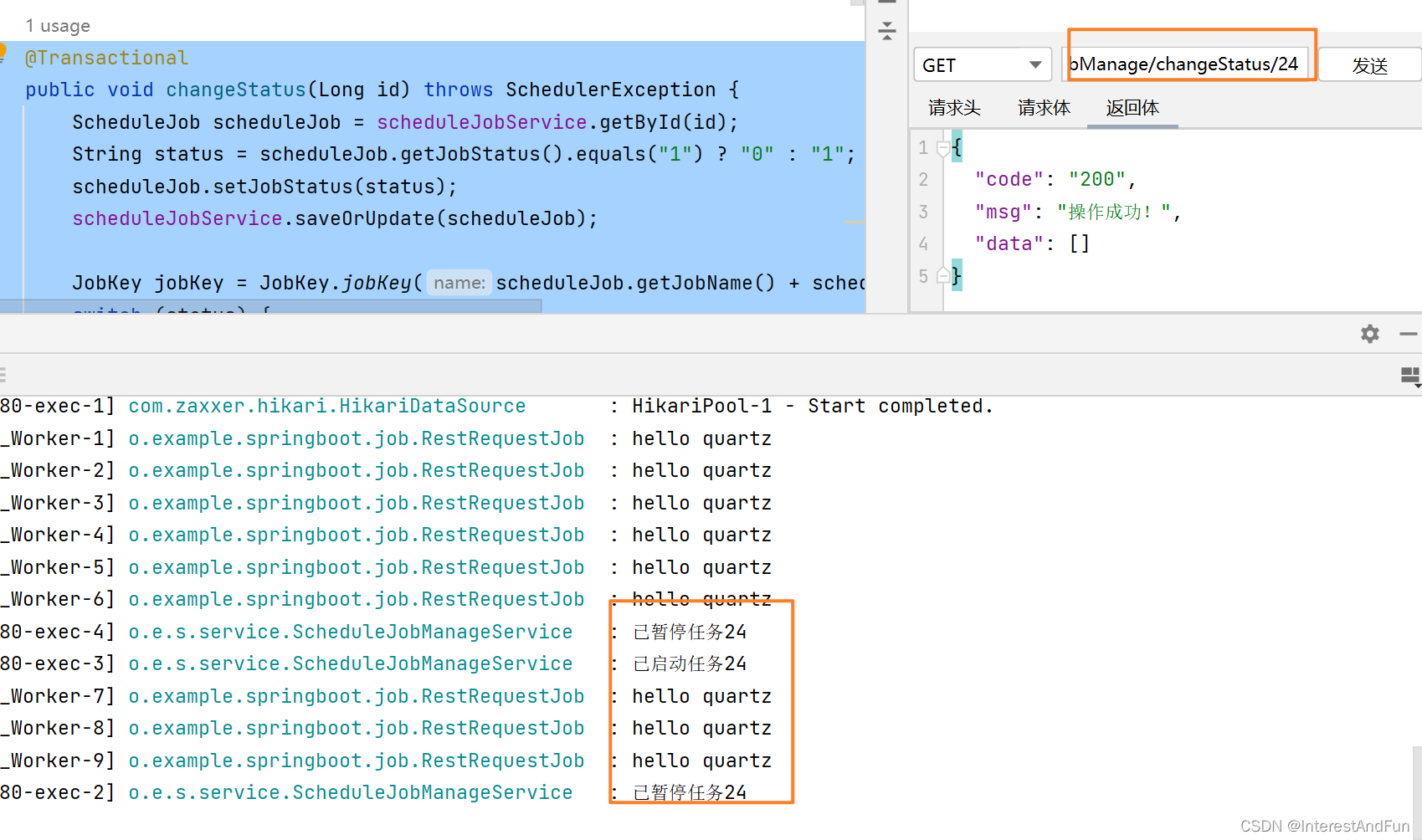Switch to the 请求头 tab
The image size is (1422, 840).
[954, 108]
